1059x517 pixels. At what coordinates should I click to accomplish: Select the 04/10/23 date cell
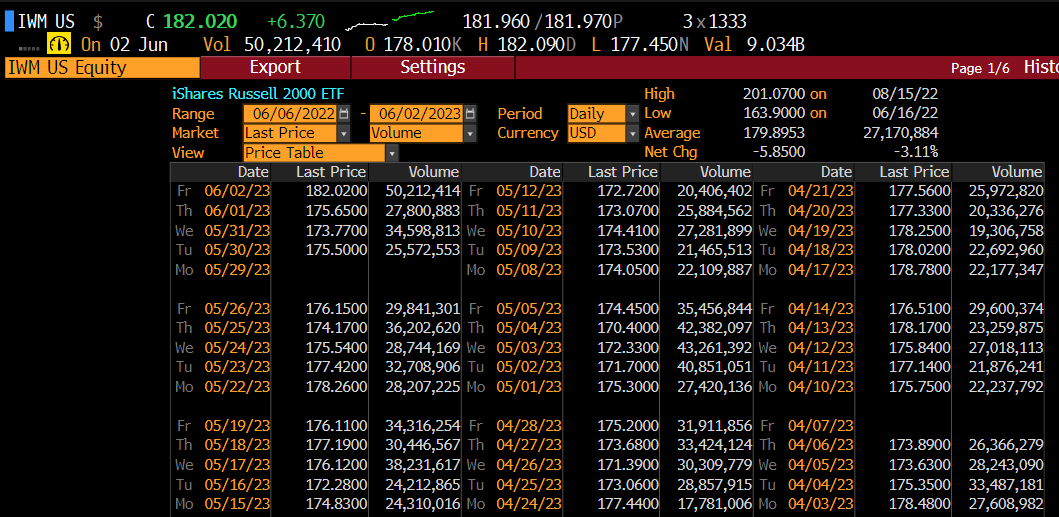coord(820,387)
